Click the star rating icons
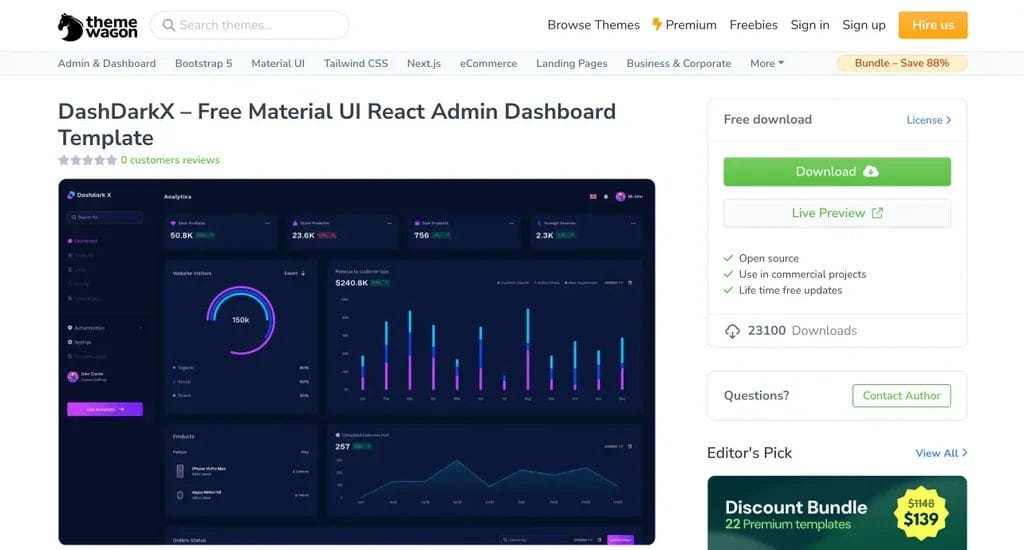Screen dimensions: 1024x550 [87, 160]
